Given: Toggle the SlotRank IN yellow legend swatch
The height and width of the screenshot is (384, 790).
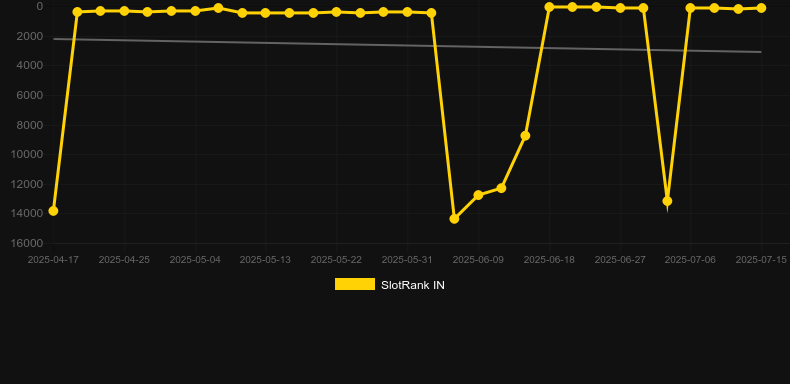Looking at the screenshot, I should coord(355,284).
